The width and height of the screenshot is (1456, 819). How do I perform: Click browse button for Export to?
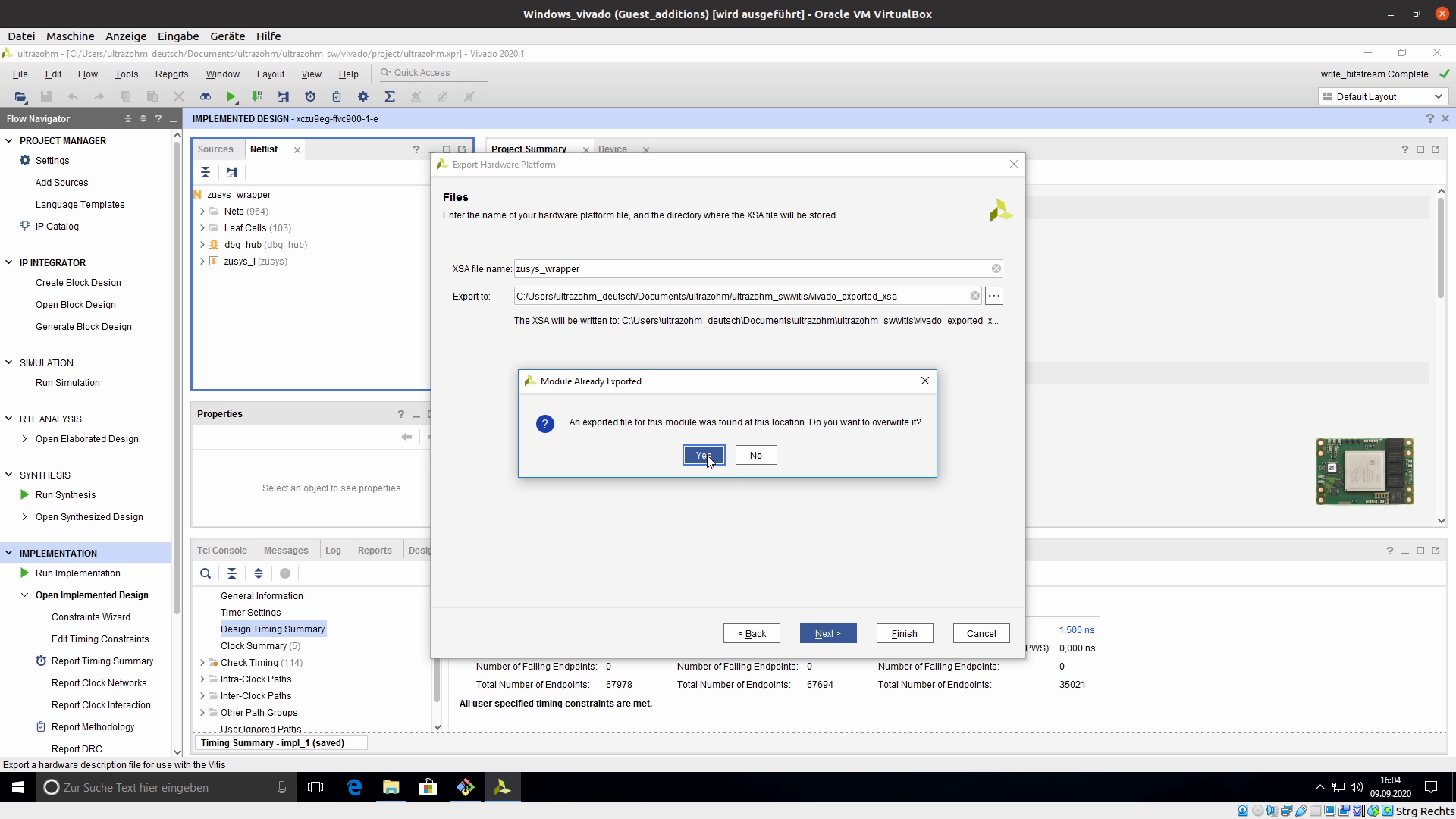[993, 296]
